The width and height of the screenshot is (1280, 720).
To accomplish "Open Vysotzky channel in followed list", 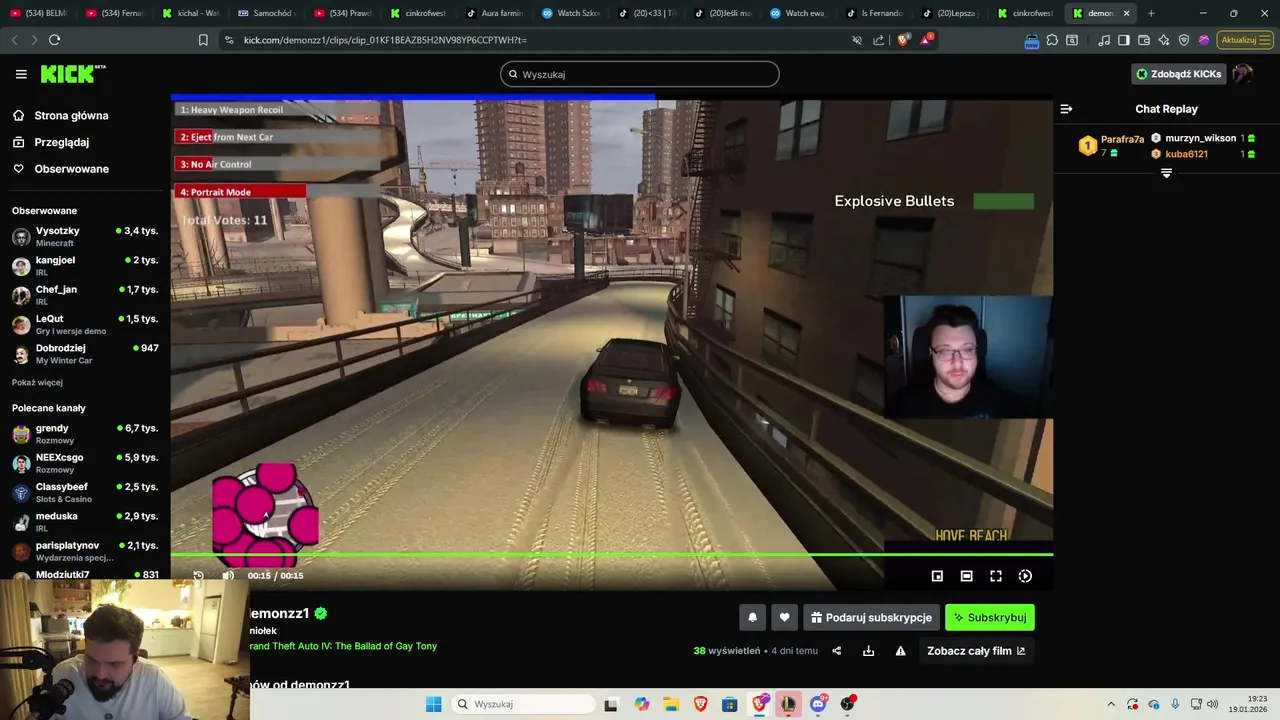I will pyautogui.click(x=85, y=237).
